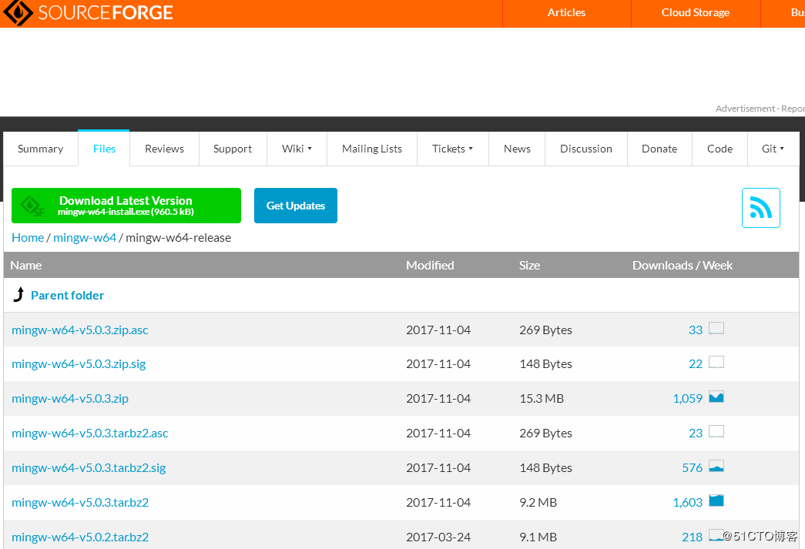Download the mingw-w64-v5.0.2.tar.bz2 file
The height and width of the screenshot is (549, 805).
coord(80,537)
